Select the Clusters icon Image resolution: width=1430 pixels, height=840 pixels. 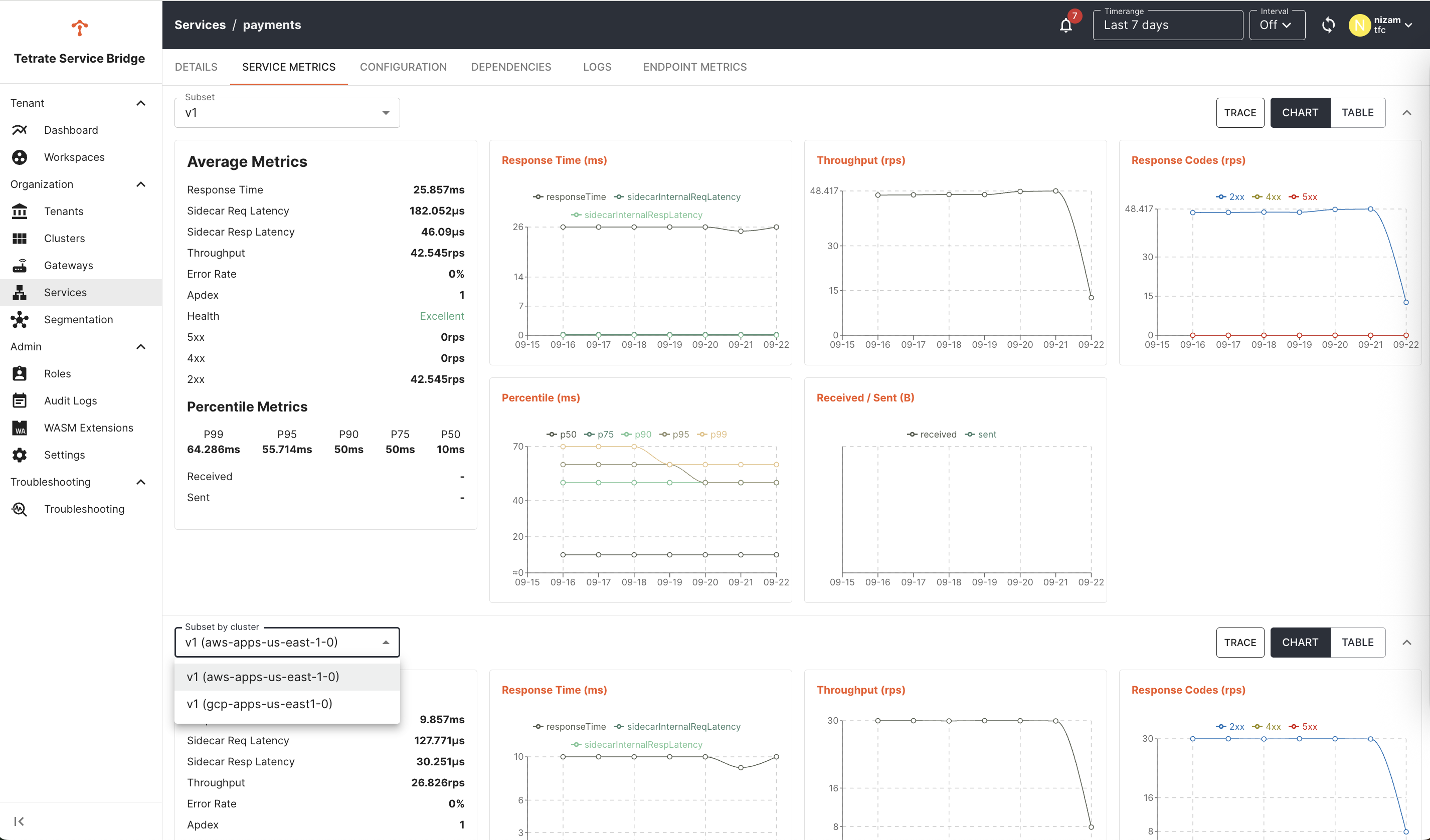tap(20, 238)
